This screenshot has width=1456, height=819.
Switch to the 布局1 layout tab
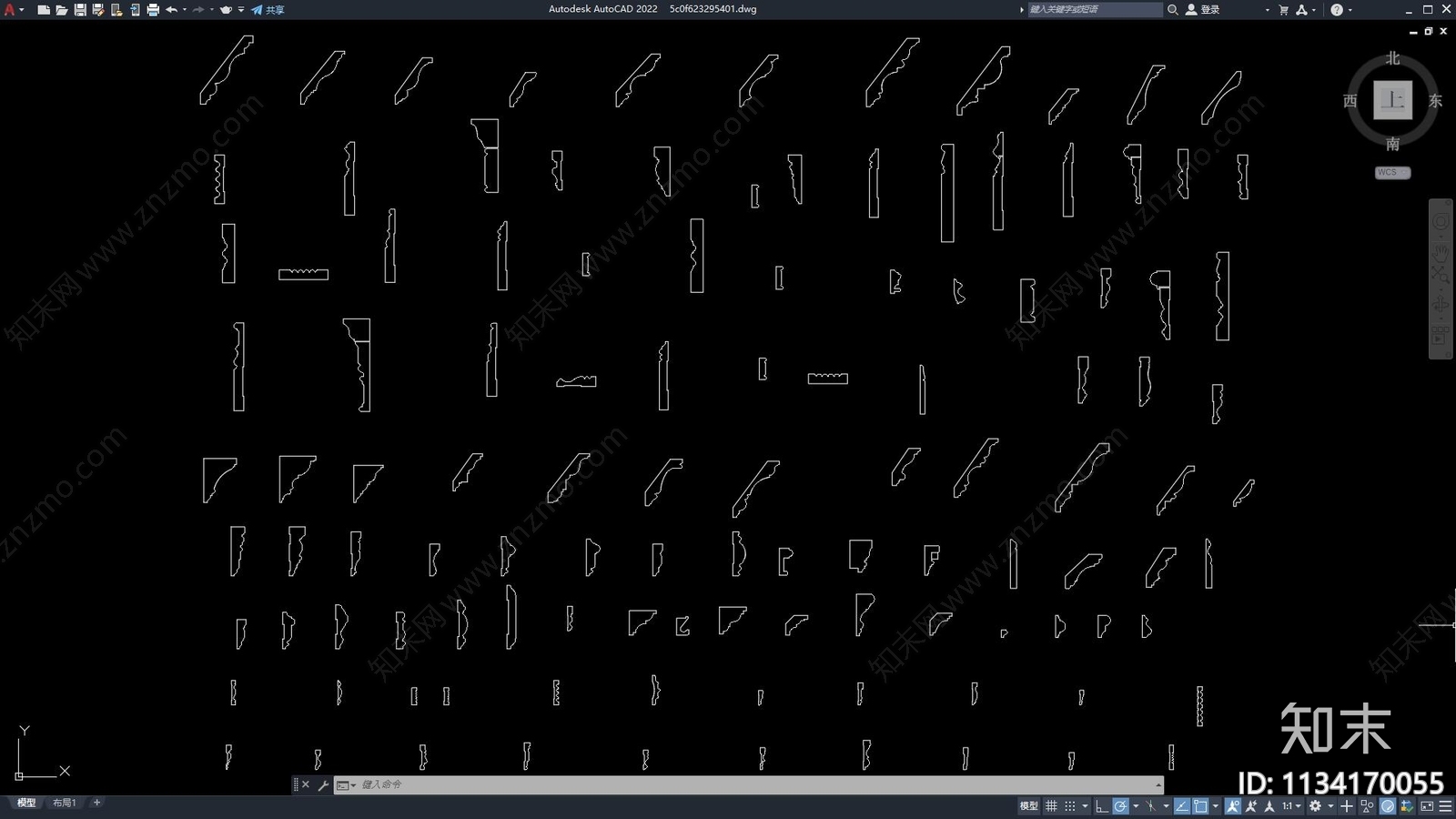pyautogui.click(x=64, y=803)
